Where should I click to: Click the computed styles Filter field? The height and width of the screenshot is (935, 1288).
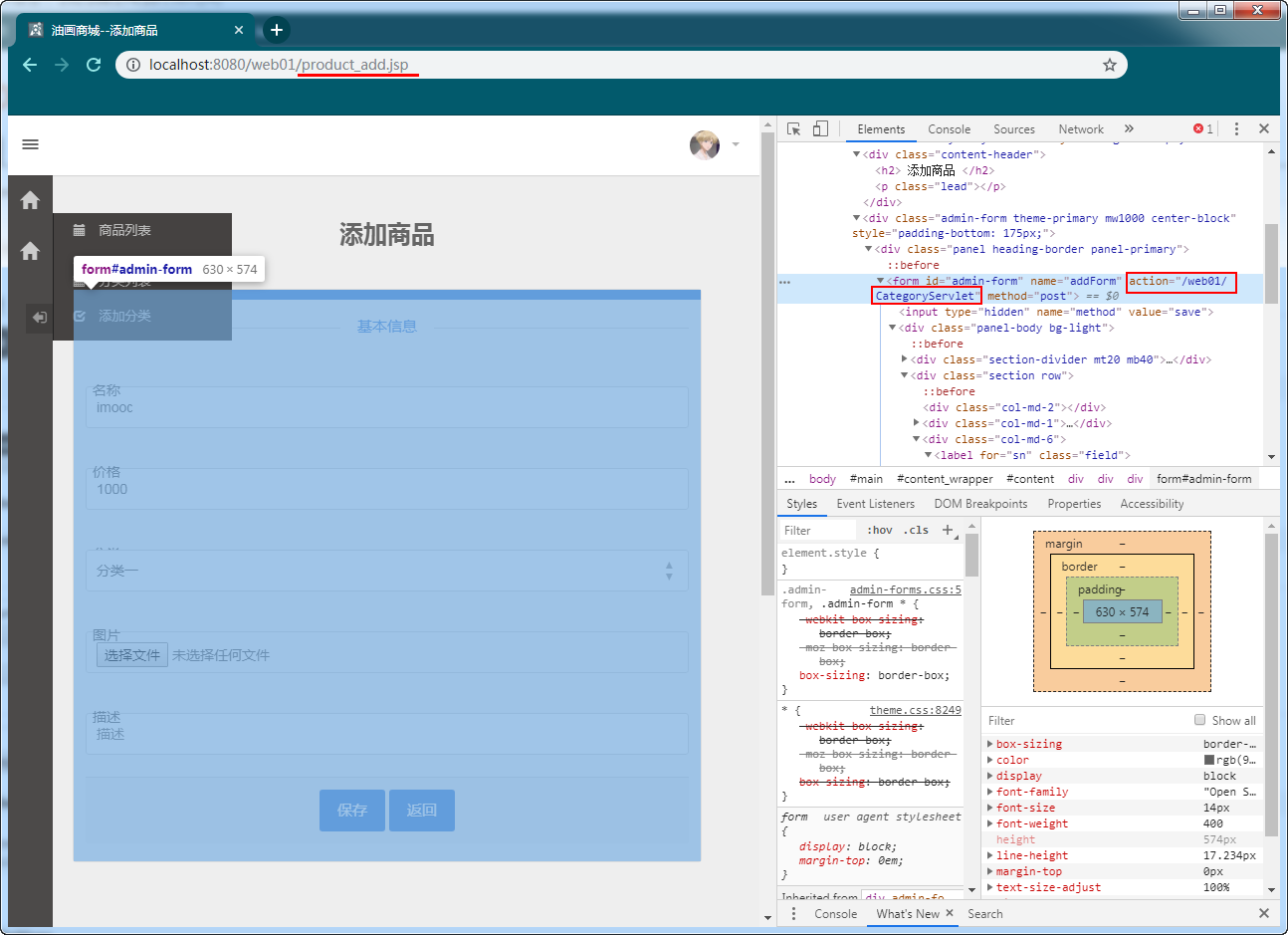pos(1085,721)
